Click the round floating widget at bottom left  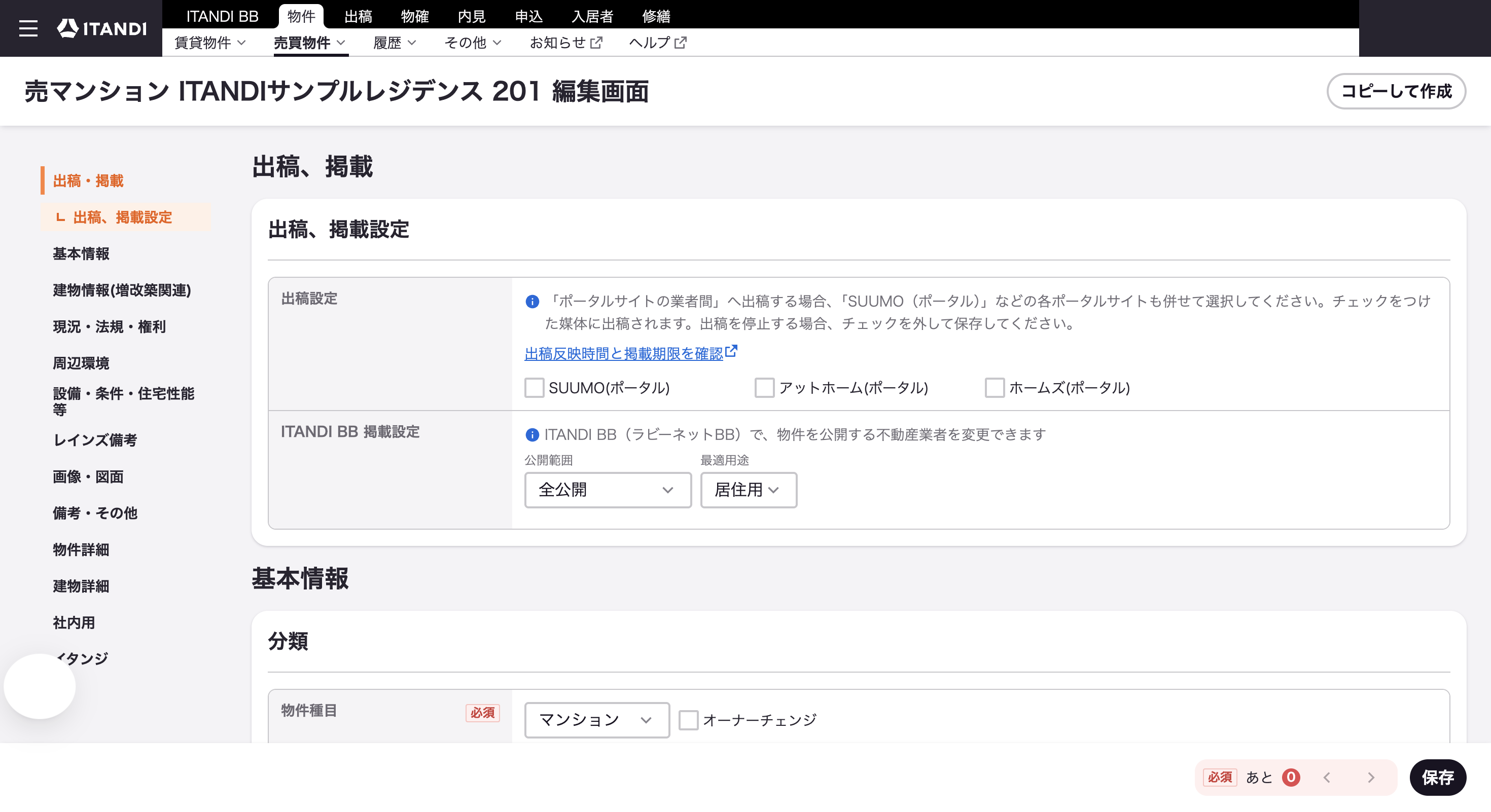40,686
